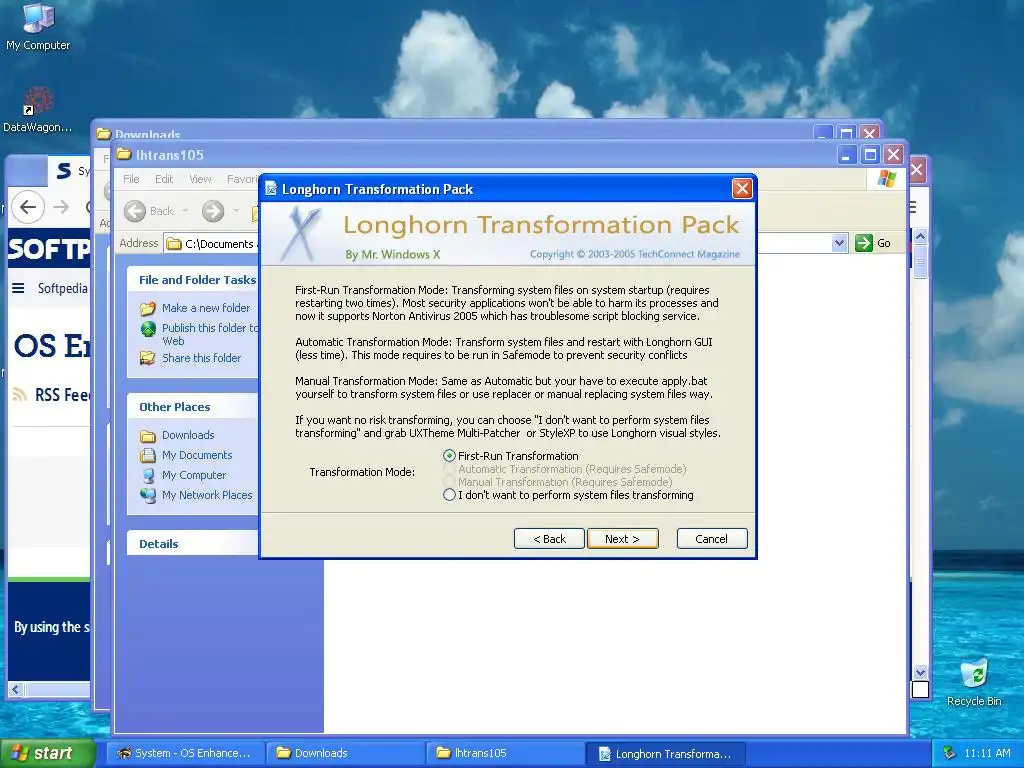Click the Next > button
1024x768 pixels.
pyautogui.click(x=622, y=539)
